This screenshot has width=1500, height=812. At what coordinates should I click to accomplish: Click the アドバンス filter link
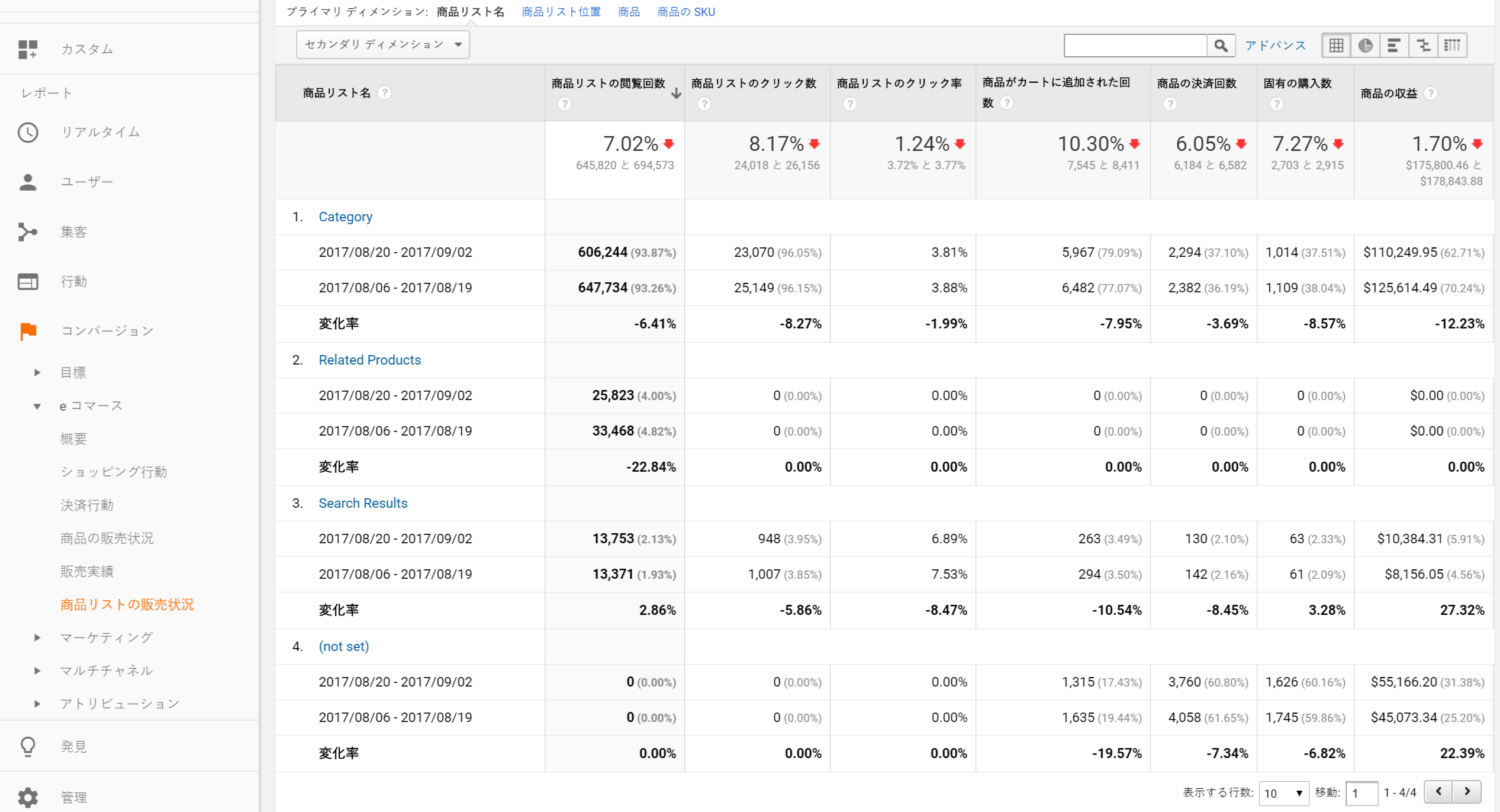point(1275,46)
